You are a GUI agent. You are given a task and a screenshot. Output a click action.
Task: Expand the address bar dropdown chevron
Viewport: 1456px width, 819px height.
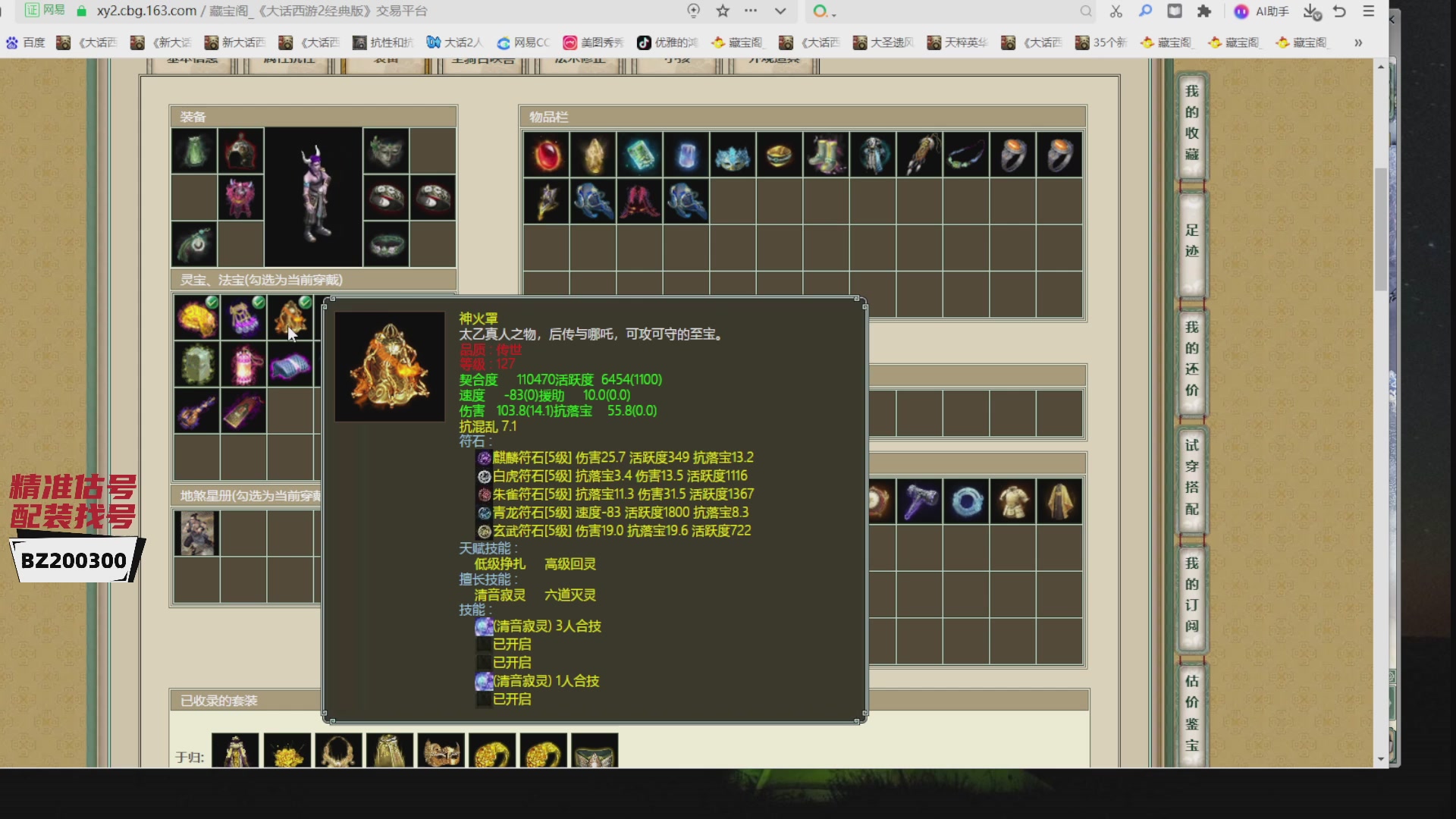pyautogui.click(x=780, y=11)
